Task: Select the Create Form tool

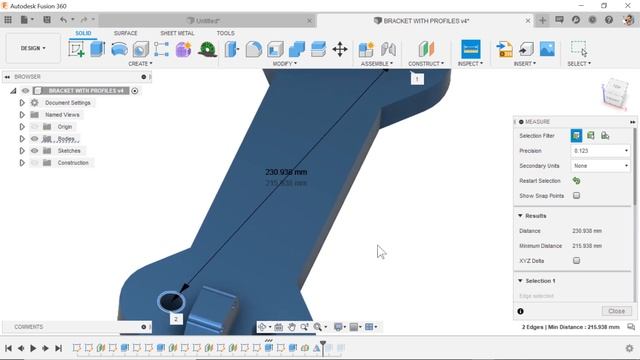Action: [x=183, y=49]
